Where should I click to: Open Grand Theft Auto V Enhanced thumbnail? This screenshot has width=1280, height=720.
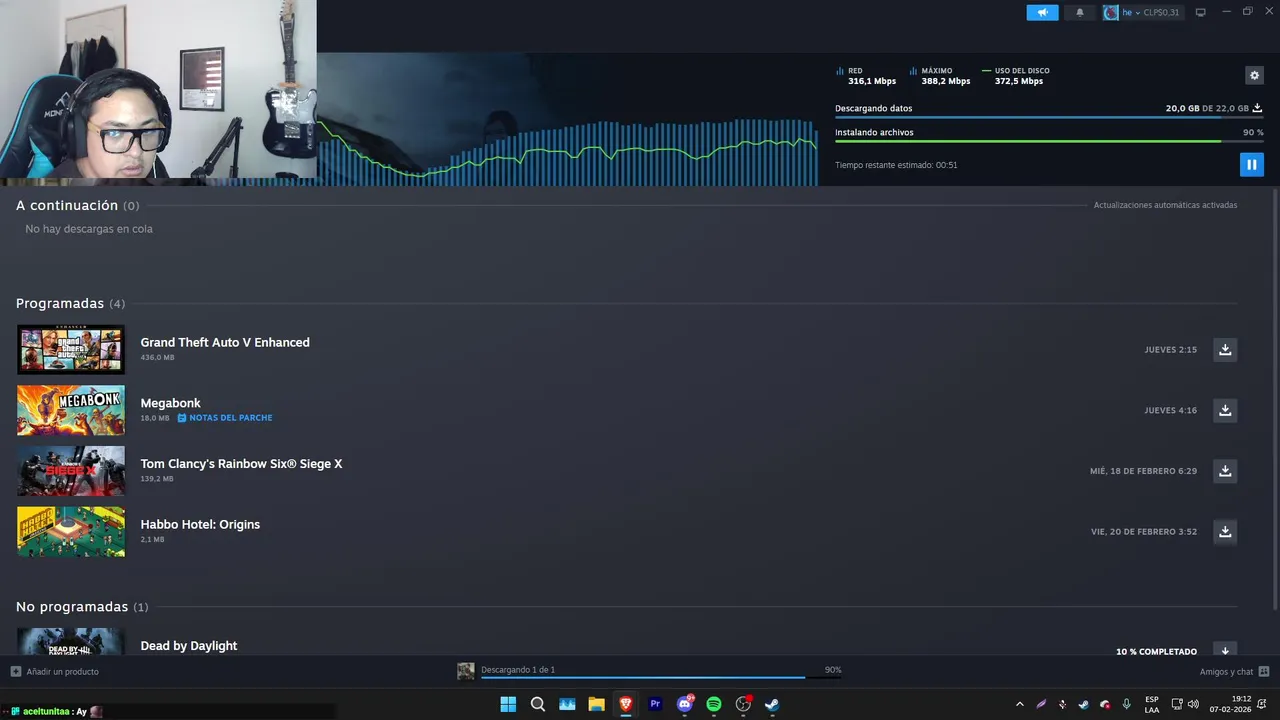[x=71, y=349]
